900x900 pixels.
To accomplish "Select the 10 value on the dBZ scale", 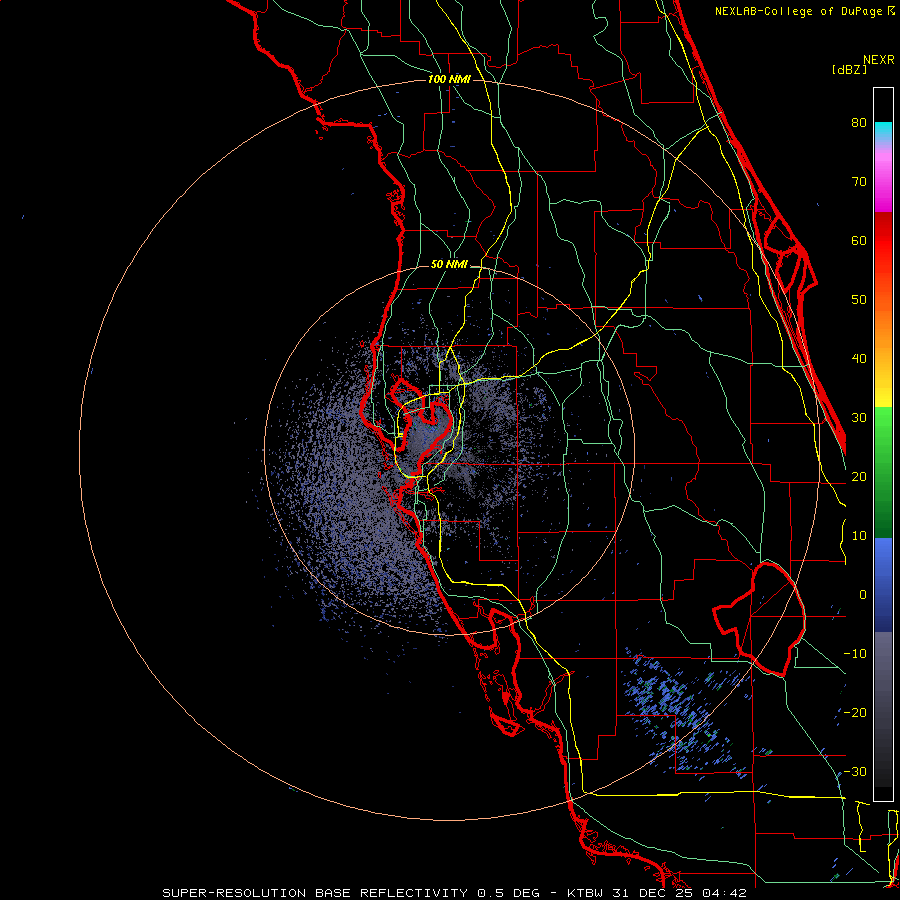I will point(859,536).
